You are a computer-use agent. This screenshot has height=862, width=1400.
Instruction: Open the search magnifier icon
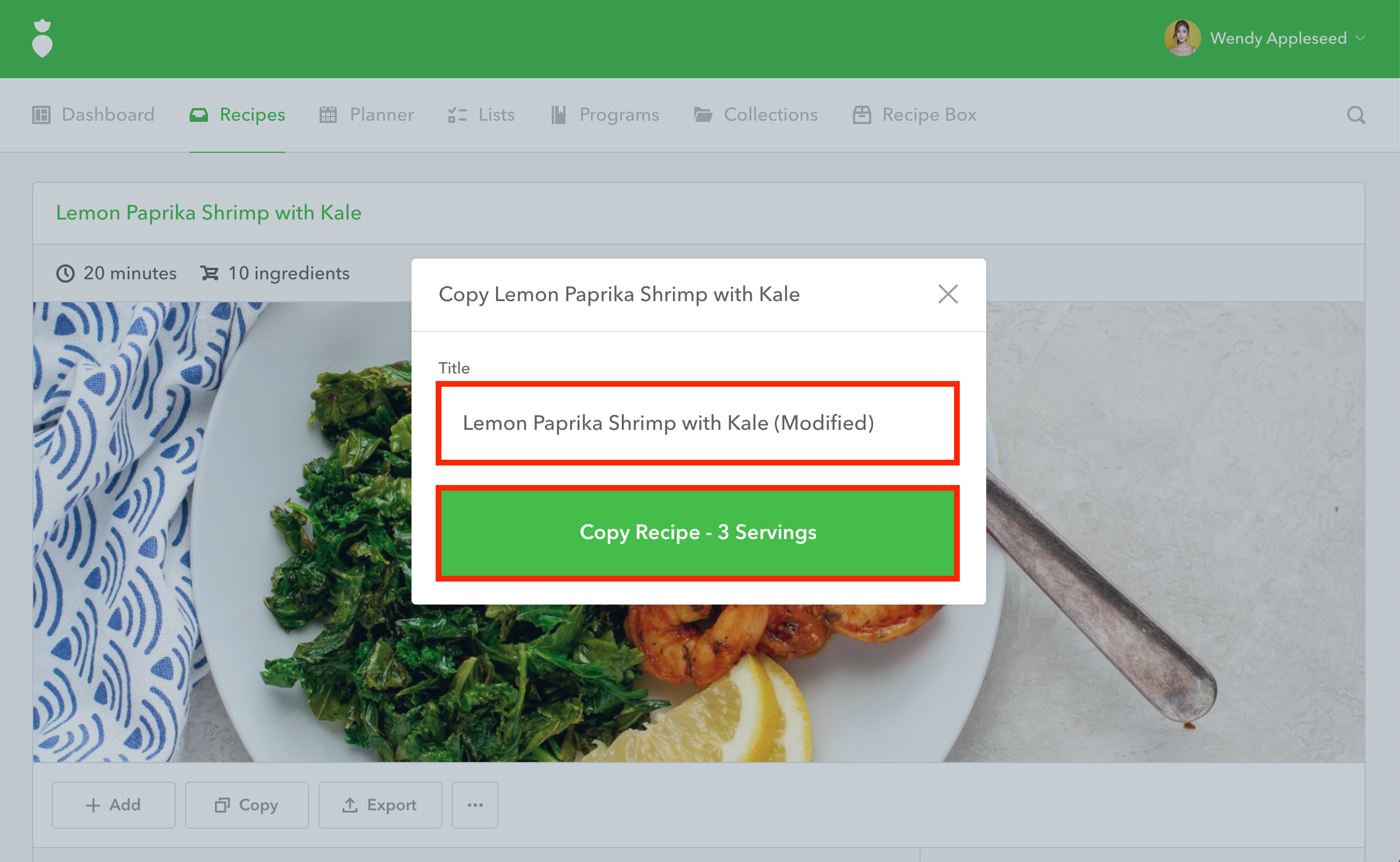[x=1356, y=115]
